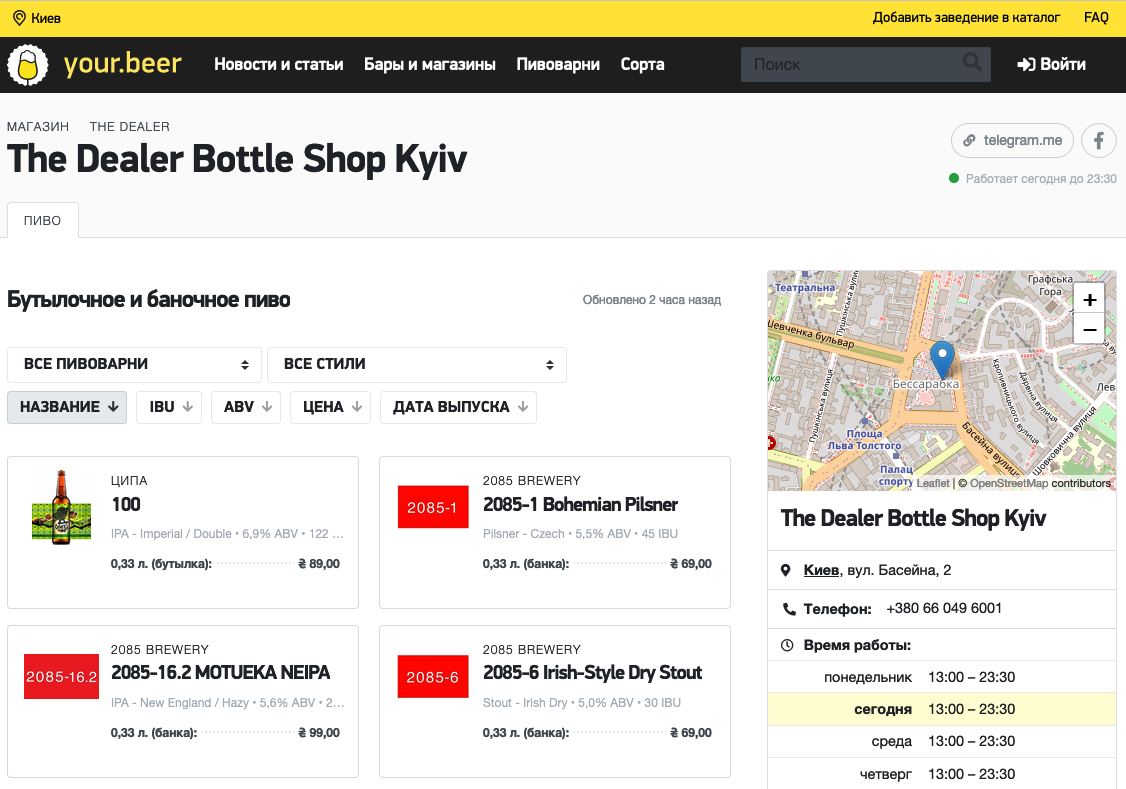Click the Магазин breadcrumb
The width and height of the screenshot is (1126, 789).
[38, 127]
